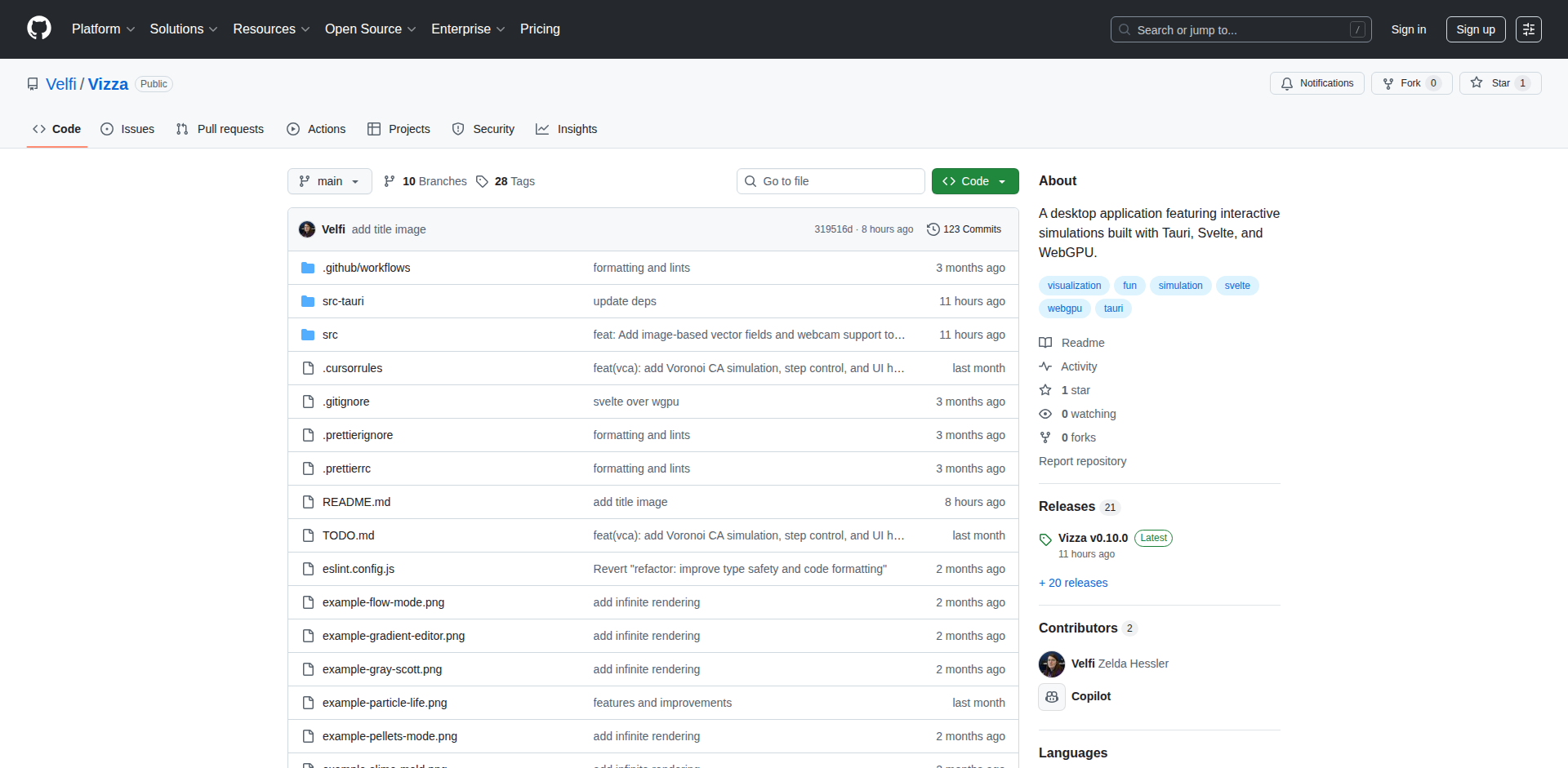Open the Velfi owner link in breadcrumb
The image size is (1568, 768).
pyautogui.click(x=61, y=84)
